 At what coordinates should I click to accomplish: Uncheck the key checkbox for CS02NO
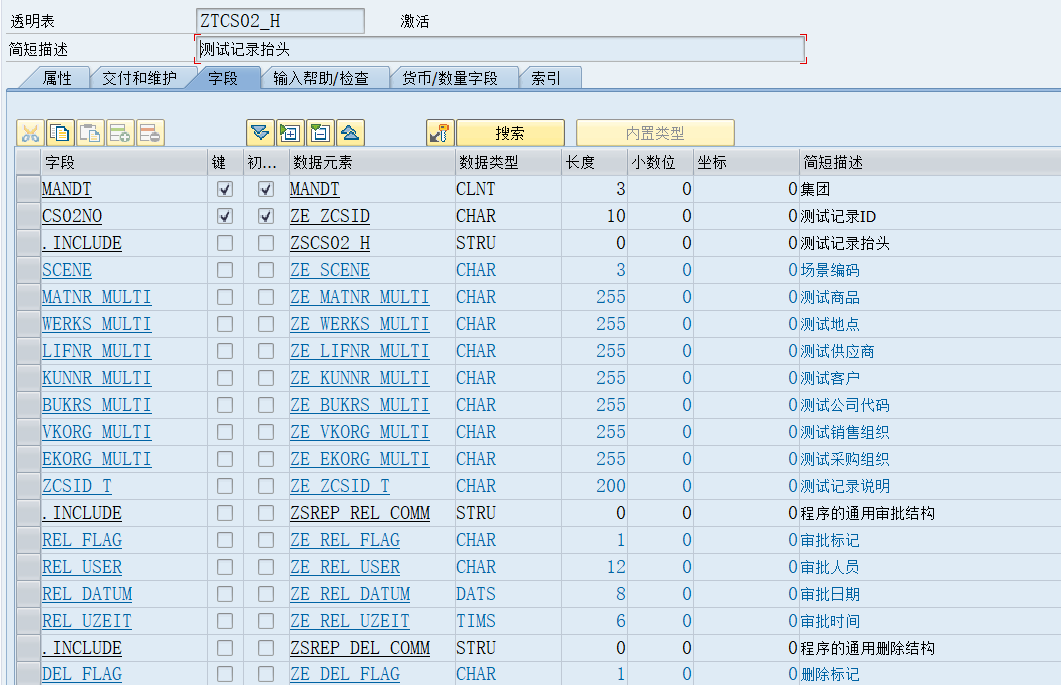tap(225, 217)
